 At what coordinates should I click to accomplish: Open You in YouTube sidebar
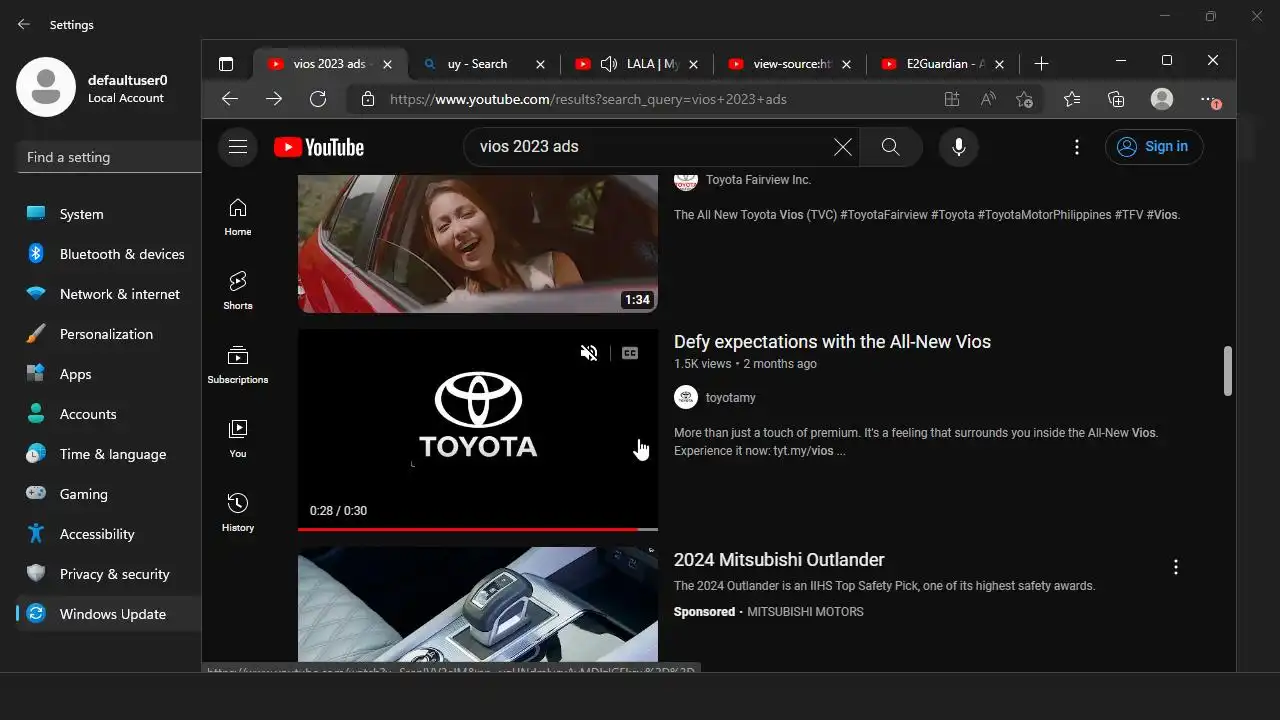tap(238, 439)
